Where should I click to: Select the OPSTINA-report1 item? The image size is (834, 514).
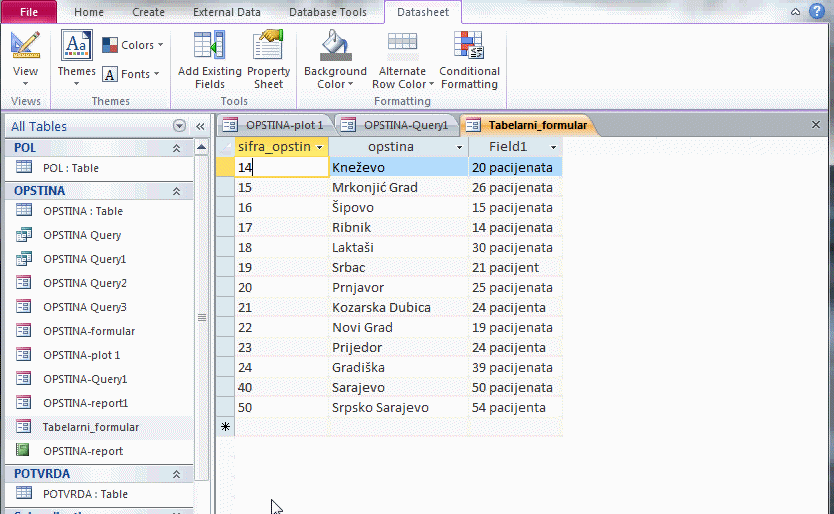[x=99, y=403]
